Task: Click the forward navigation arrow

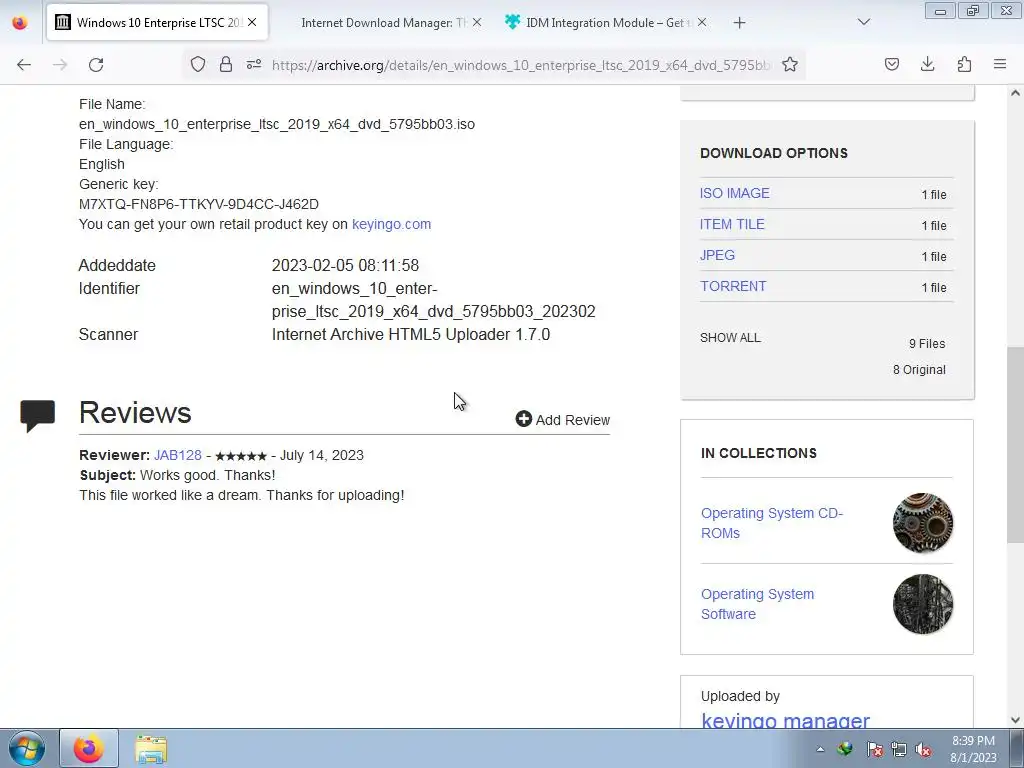Action: point(60,65)
